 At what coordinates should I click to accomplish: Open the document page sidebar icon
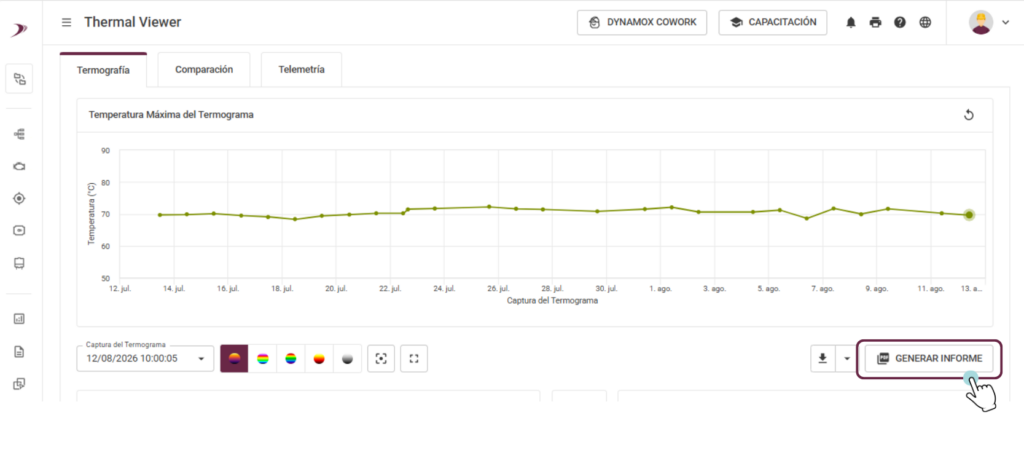pyautogui.click(x=20, y=352)
